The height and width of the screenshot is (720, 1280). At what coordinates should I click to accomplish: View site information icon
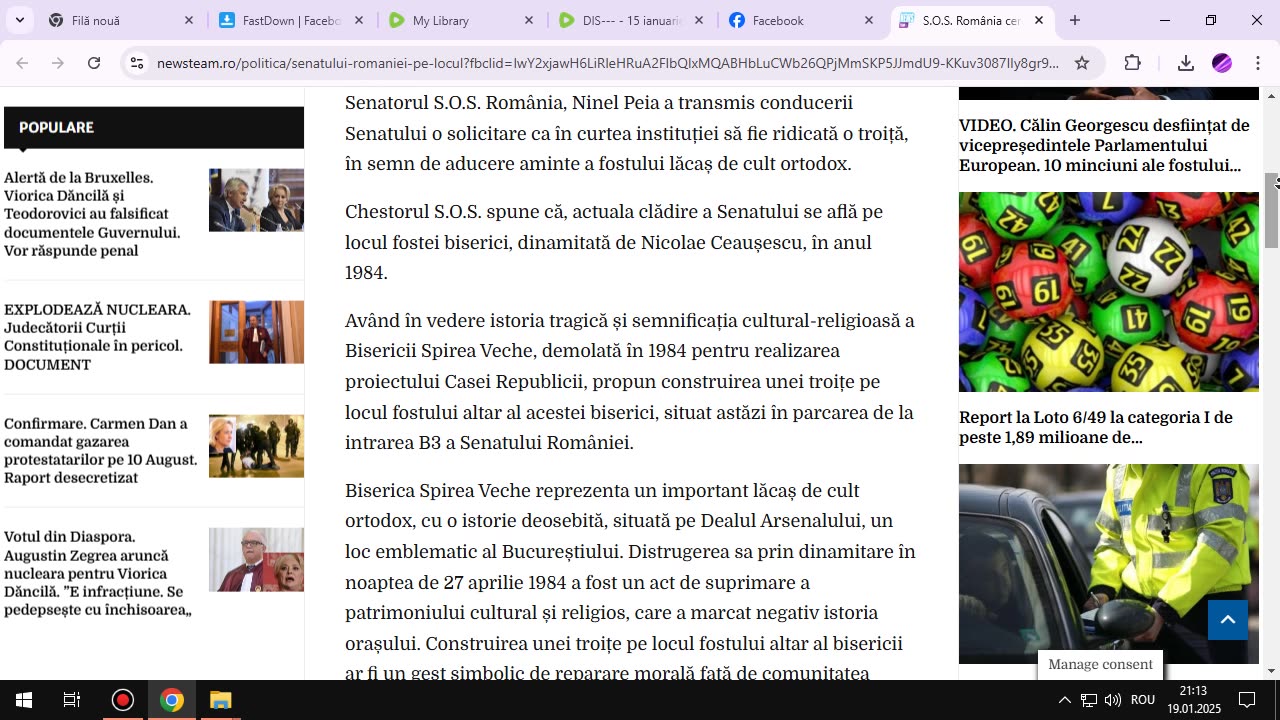pos(137,63)
